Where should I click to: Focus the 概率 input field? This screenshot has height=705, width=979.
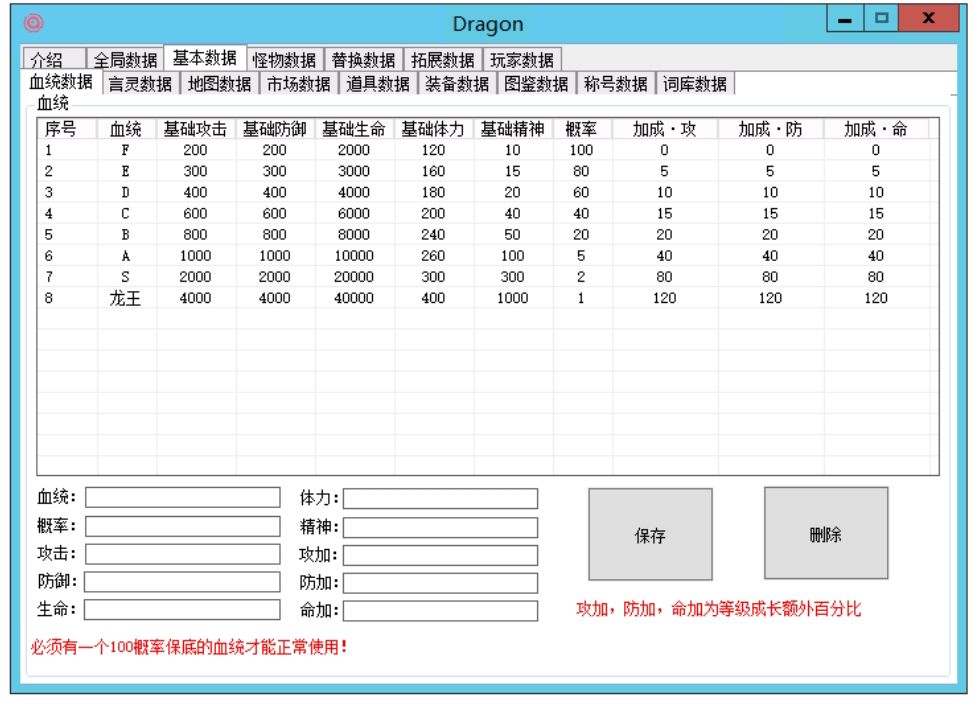pos(182,526)
